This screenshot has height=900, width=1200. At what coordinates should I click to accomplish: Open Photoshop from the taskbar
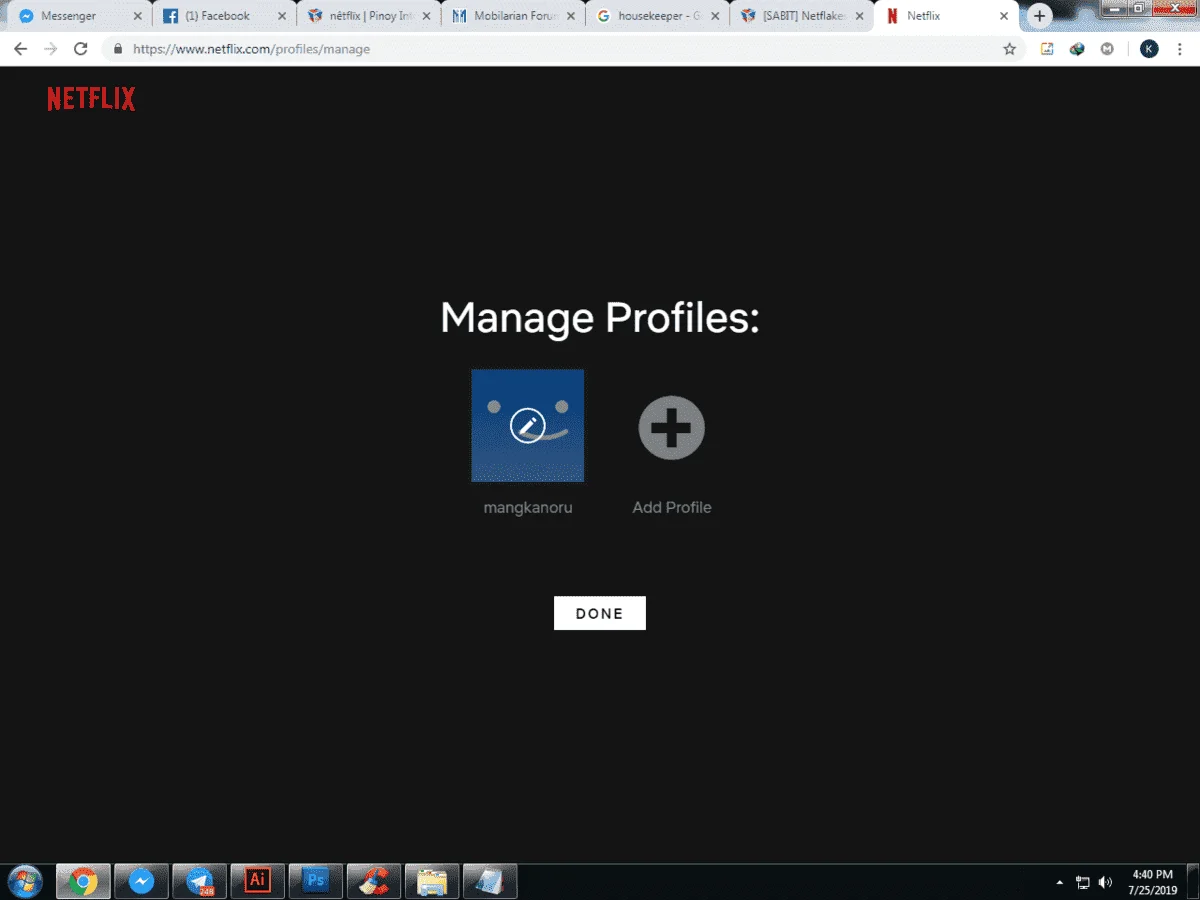[x=315, y=881]
